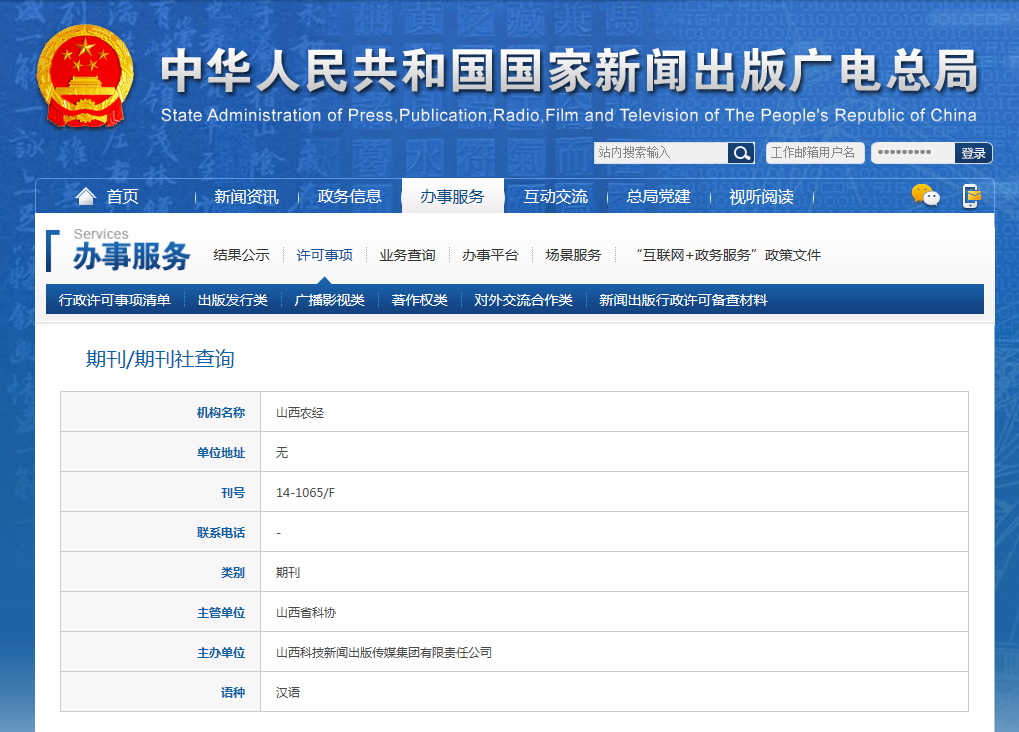Select 许可事项 sub-menu link

[324, 255]
